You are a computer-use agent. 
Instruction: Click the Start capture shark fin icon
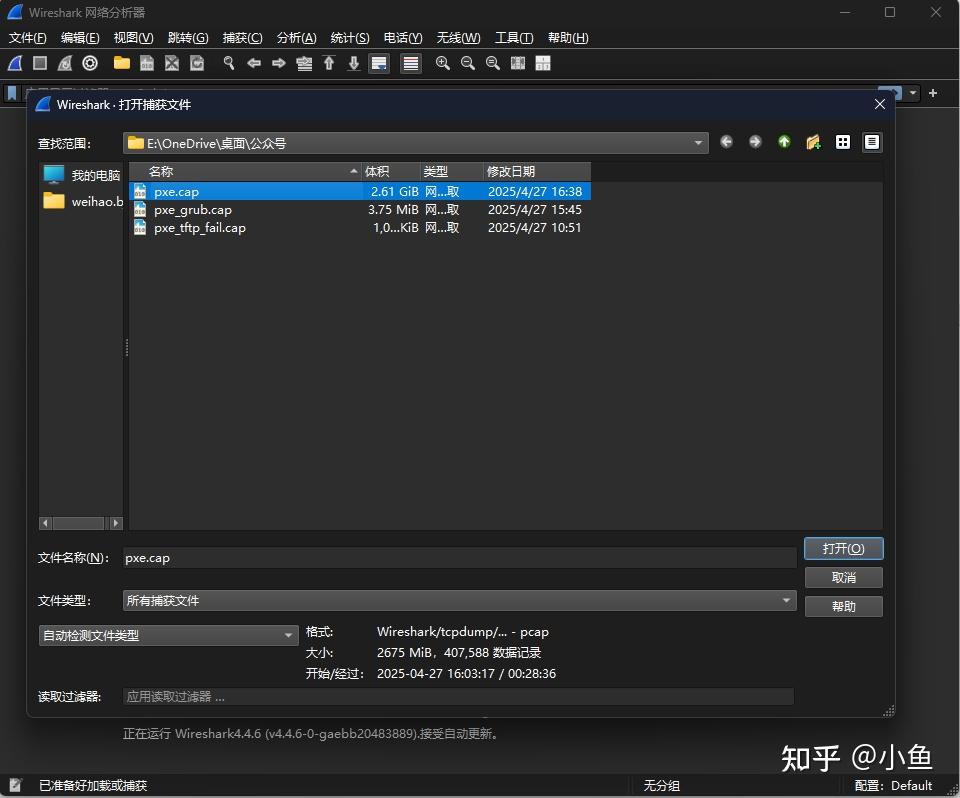(15, 63)
